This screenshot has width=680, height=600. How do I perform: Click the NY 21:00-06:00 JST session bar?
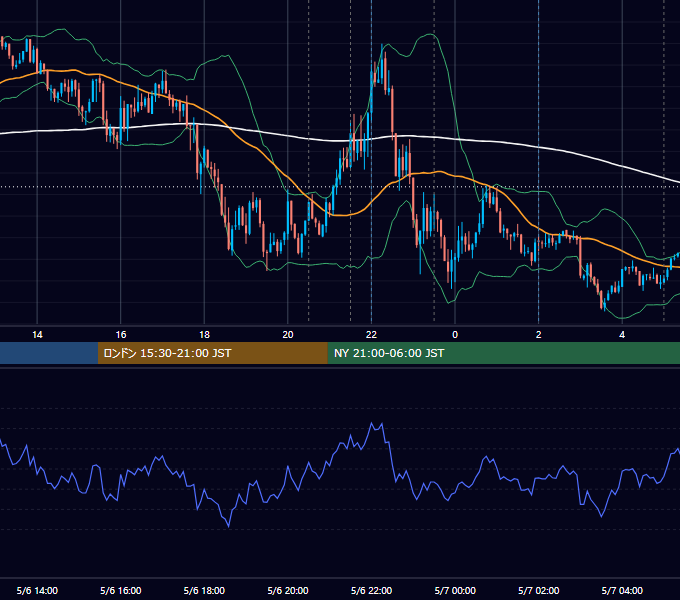503,353
